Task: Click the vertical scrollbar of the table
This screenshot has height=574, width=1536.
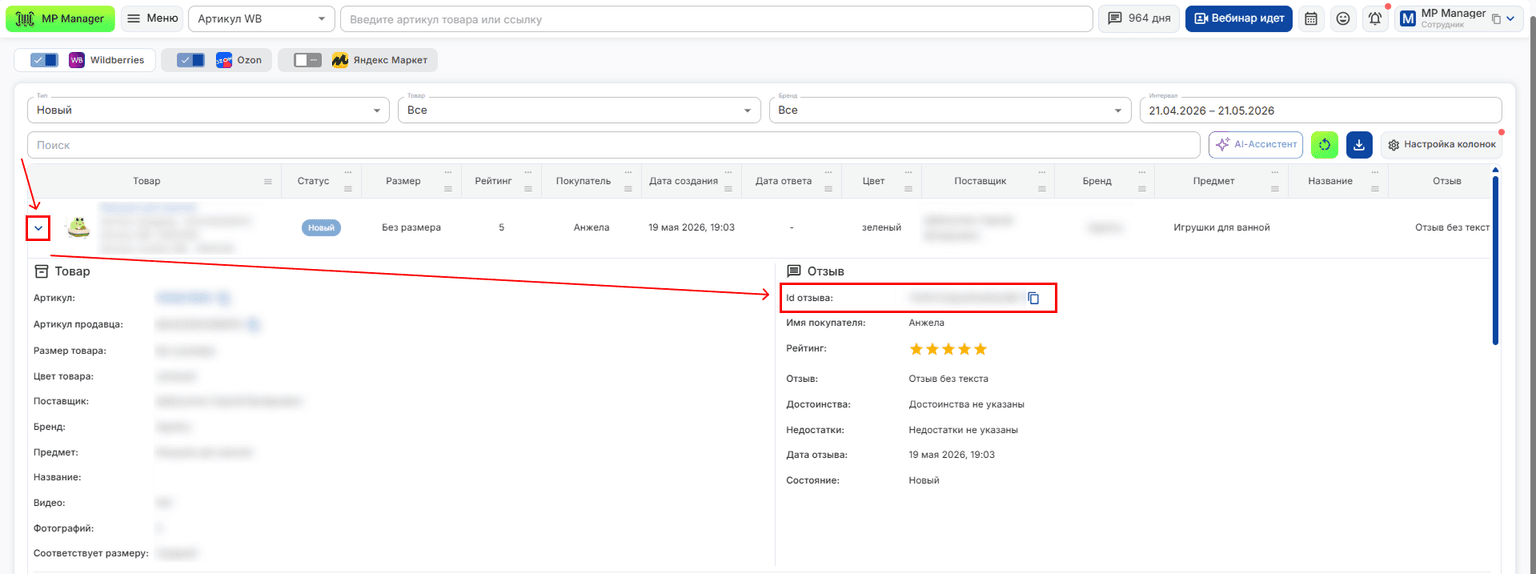Action: click(1496, 260)
